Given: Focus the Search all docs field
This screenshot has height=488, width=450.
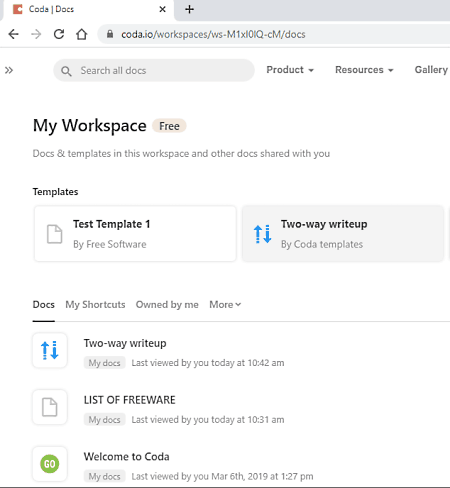Looking at the screenshot, I should (154, 70).
